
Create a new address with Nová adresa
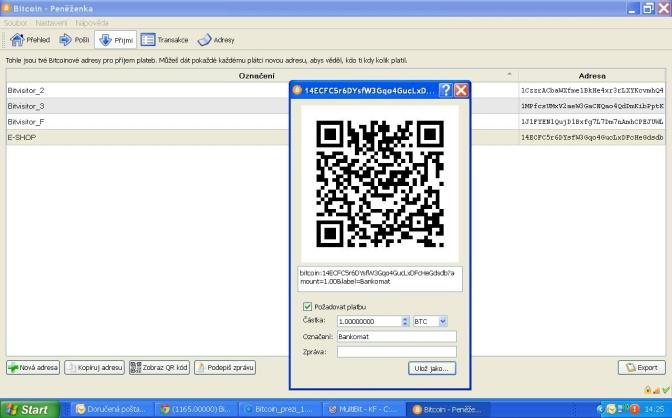[x=33, y=367]
